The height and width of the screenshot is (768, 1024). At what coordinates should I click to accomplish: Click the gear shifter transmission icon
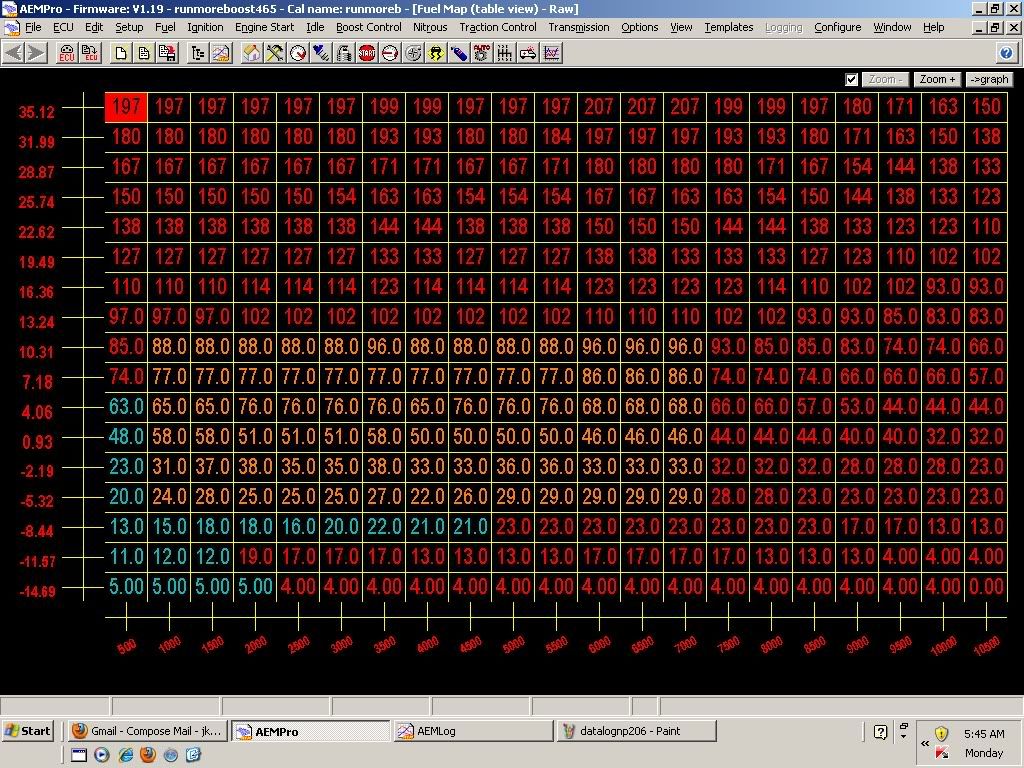(x=505, y=53)
